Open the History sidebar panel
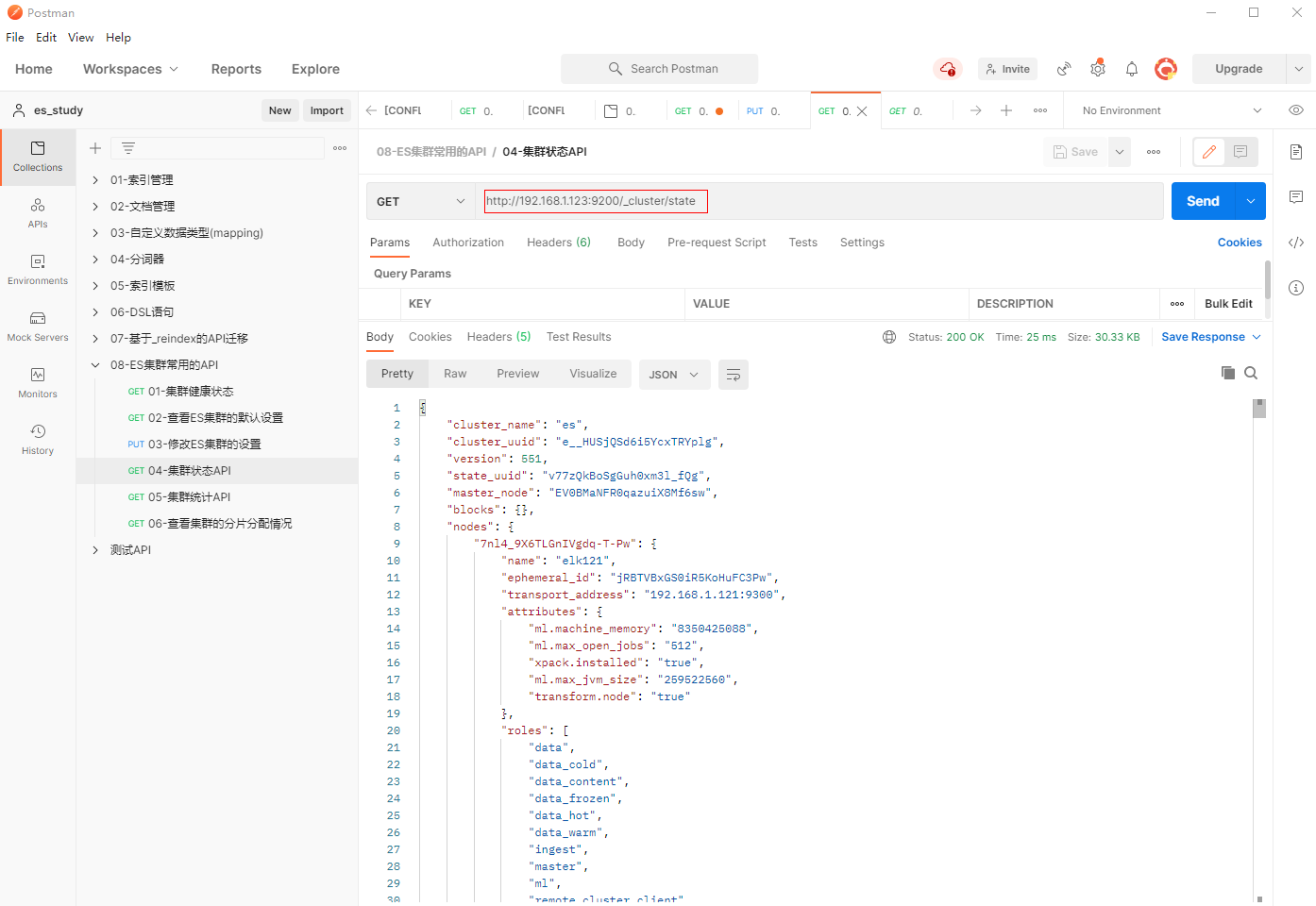 point(38,439)
